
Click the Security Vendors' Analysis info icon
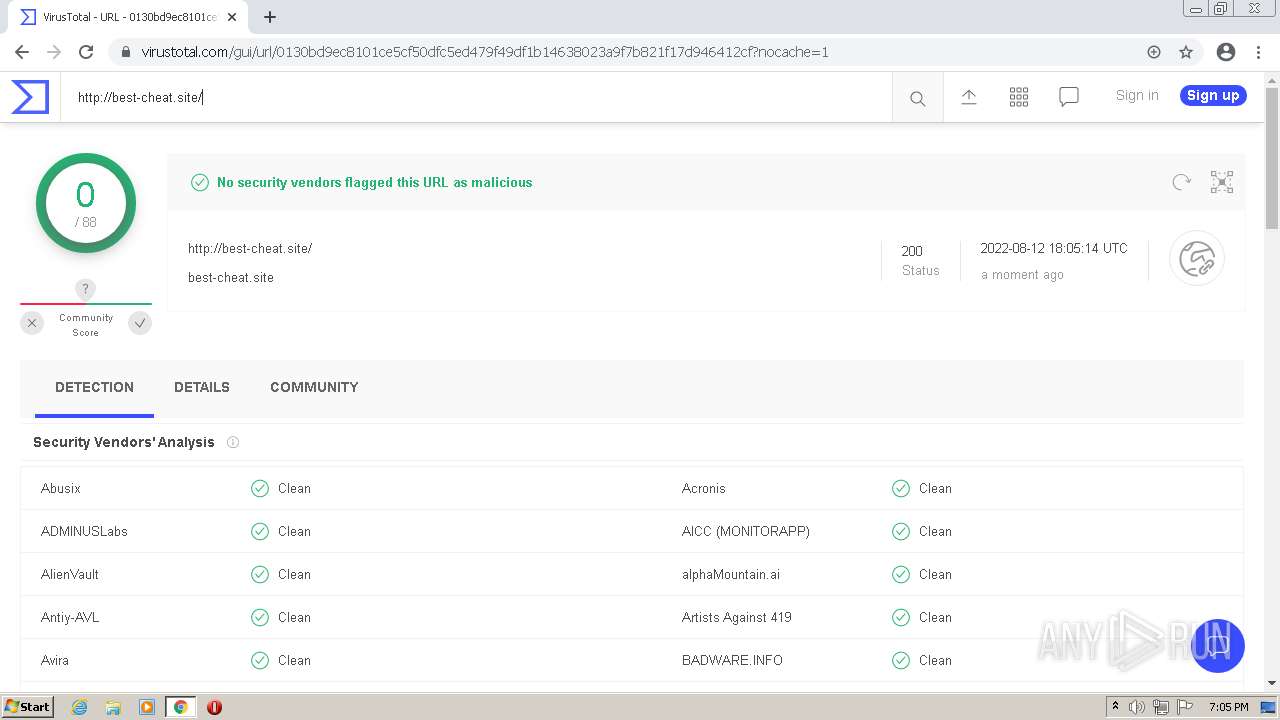click(233, 442)
